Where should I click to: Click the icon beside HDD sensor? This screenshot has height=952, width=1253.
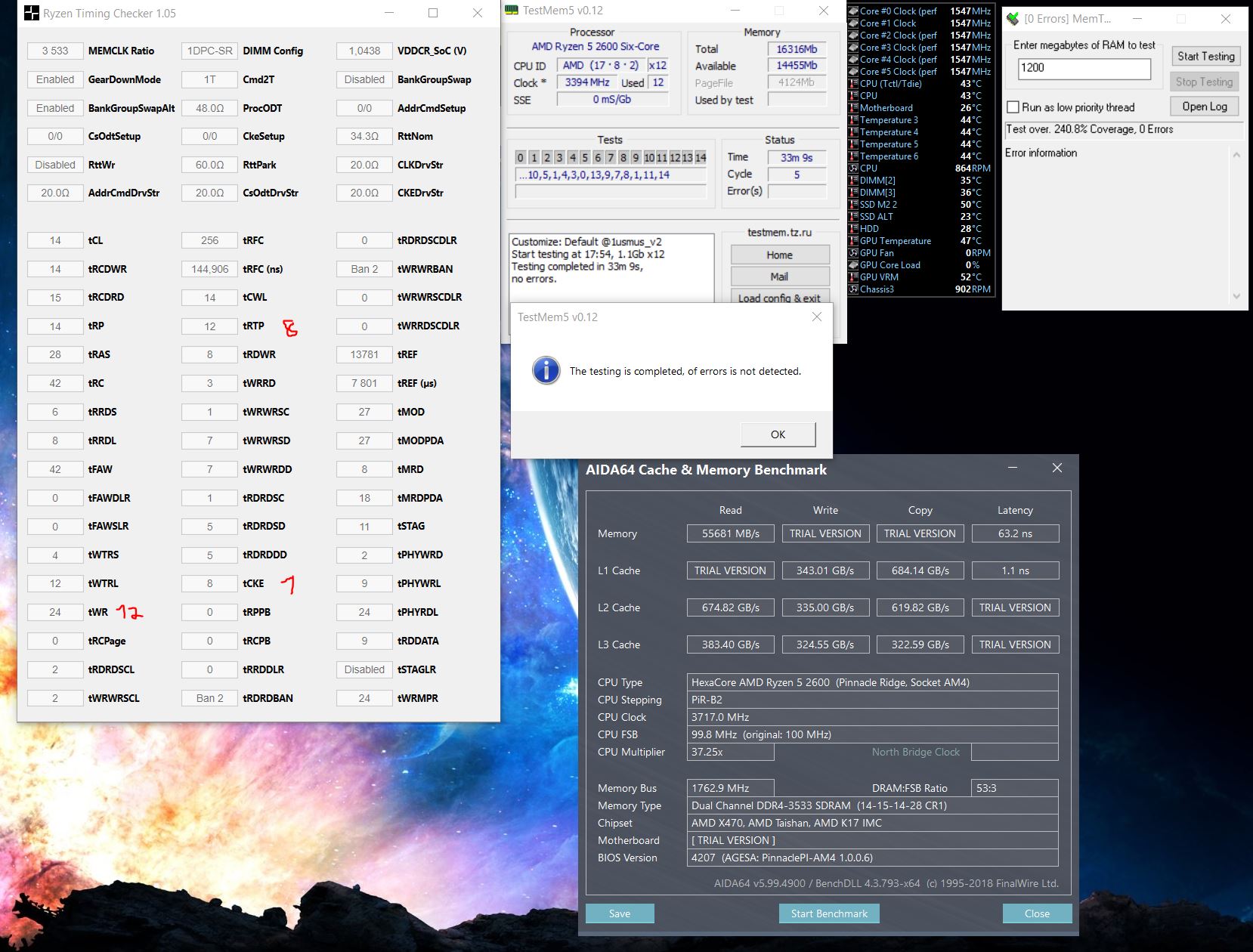coord(853,229)
